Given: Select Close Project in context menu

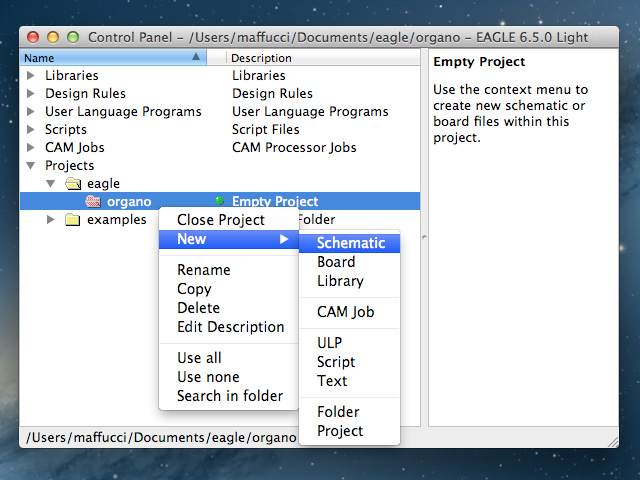Looking at the screenshot, I should click(221, 220).
